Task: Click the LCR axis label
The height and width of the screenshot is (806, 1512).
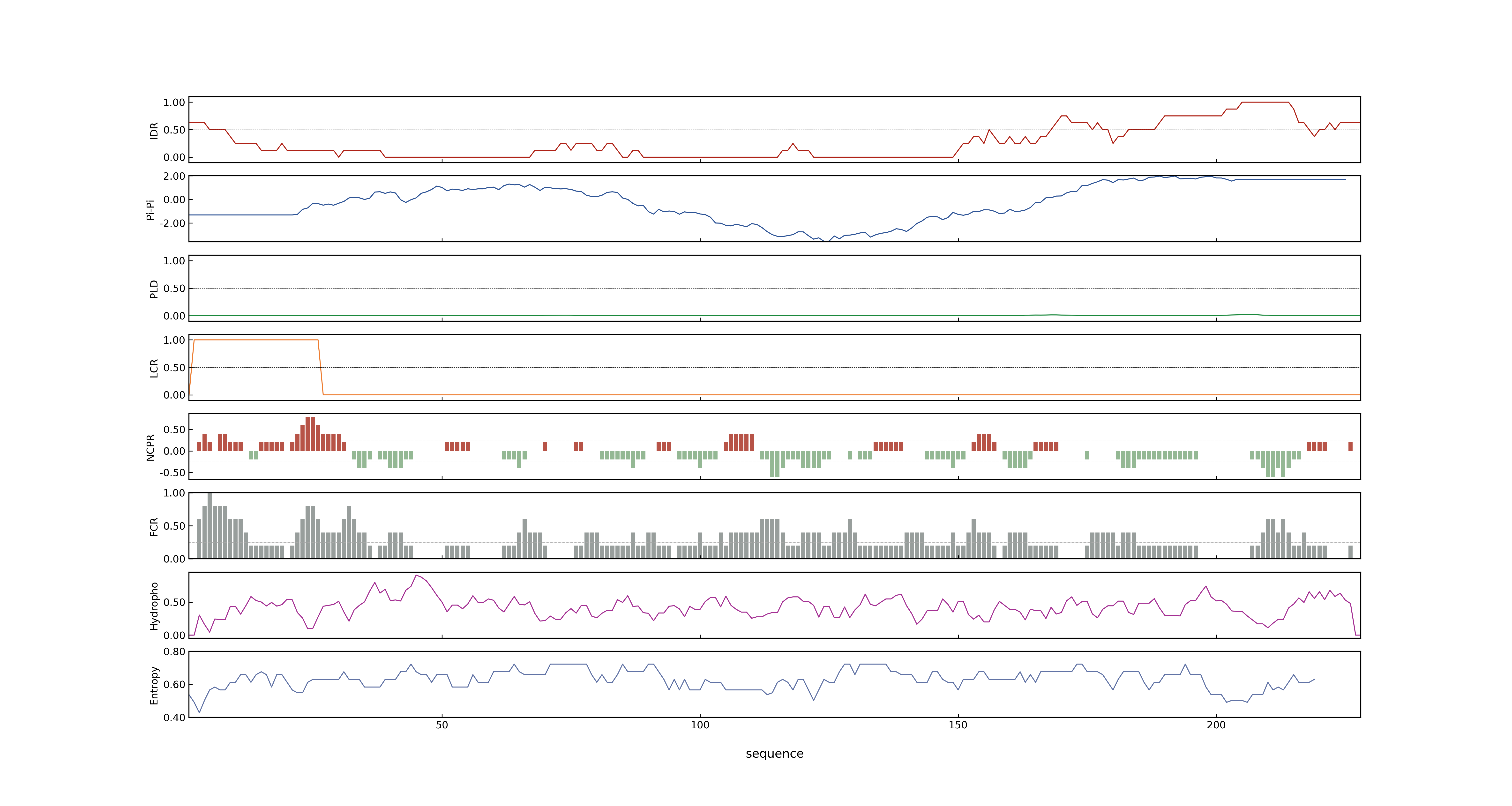Action: pyautogui.click(x=154, y=368)
